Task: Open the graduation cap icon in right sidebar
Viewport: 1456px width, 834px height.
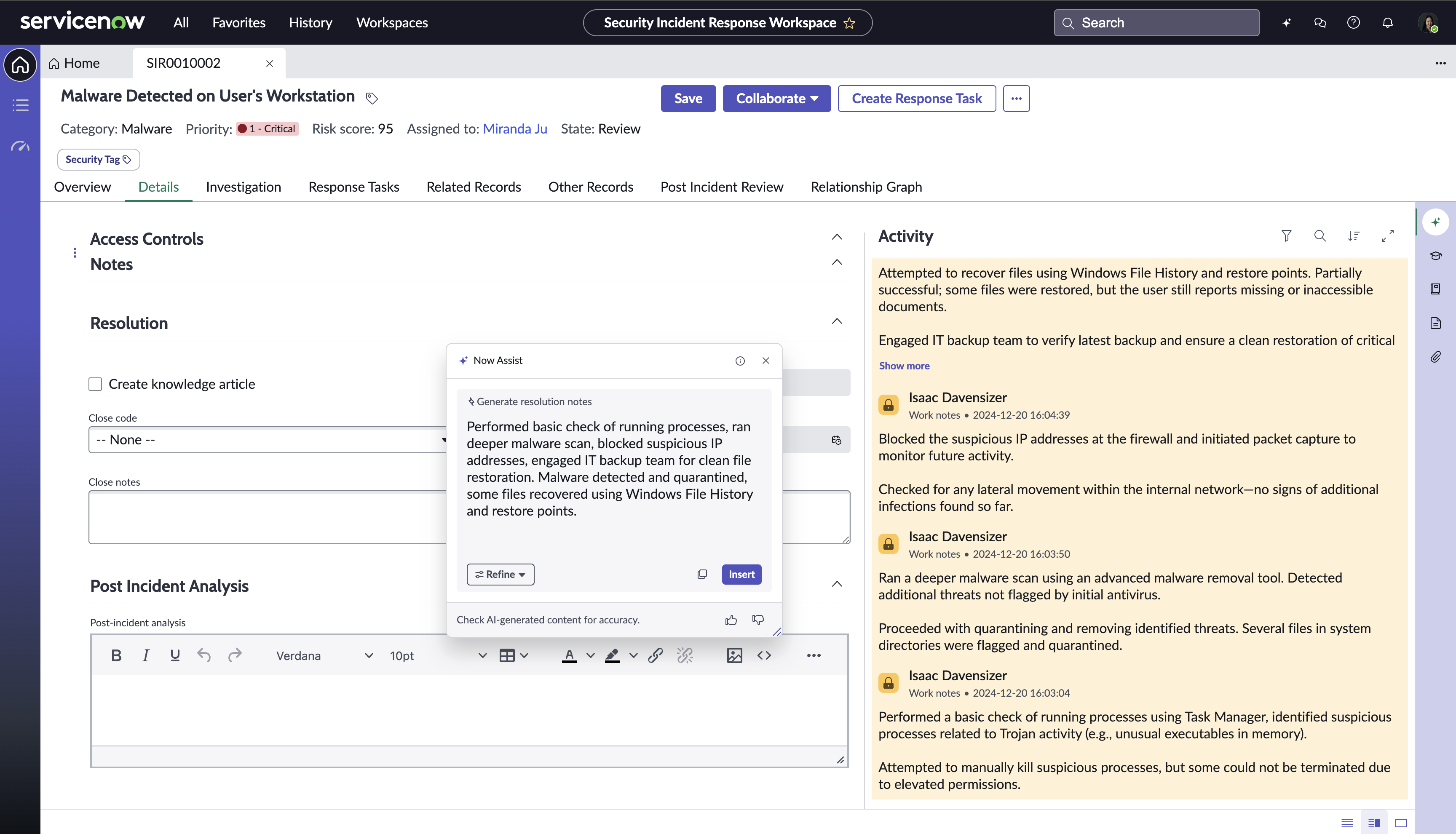Action: [x=1435, y=256]
